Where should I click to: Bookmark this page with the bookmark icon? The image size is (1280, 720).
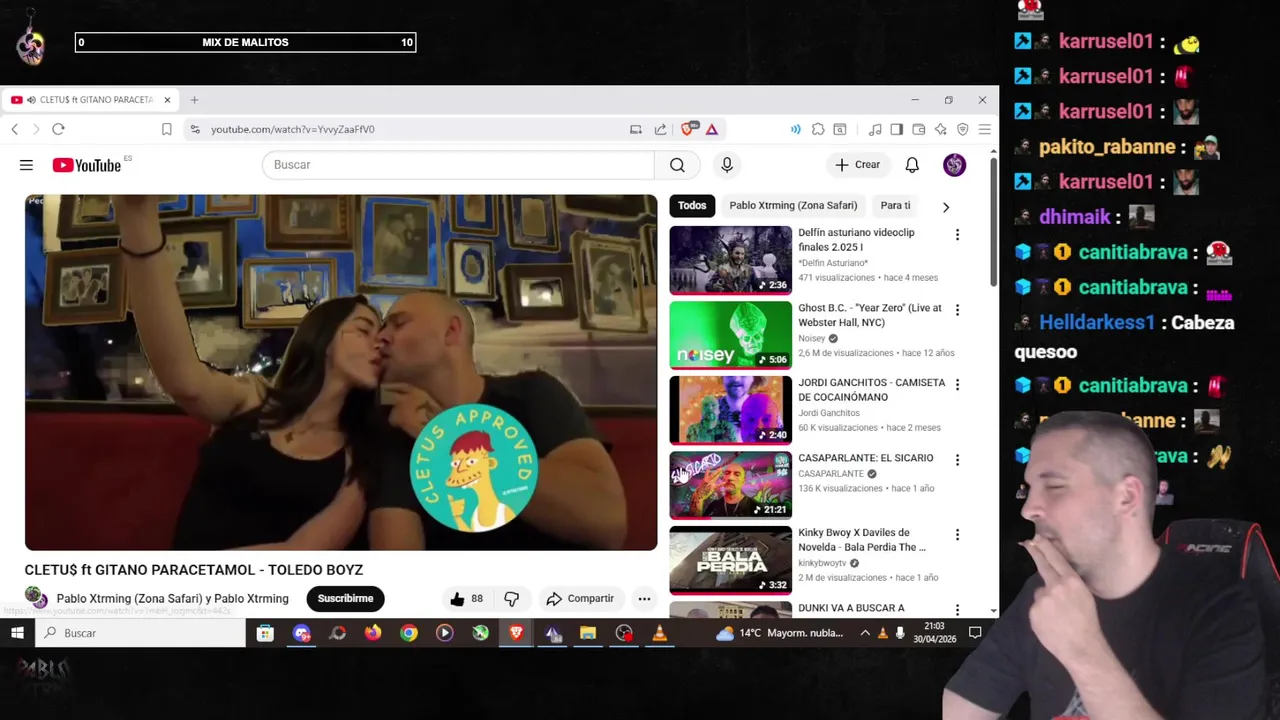coord(166,129)
